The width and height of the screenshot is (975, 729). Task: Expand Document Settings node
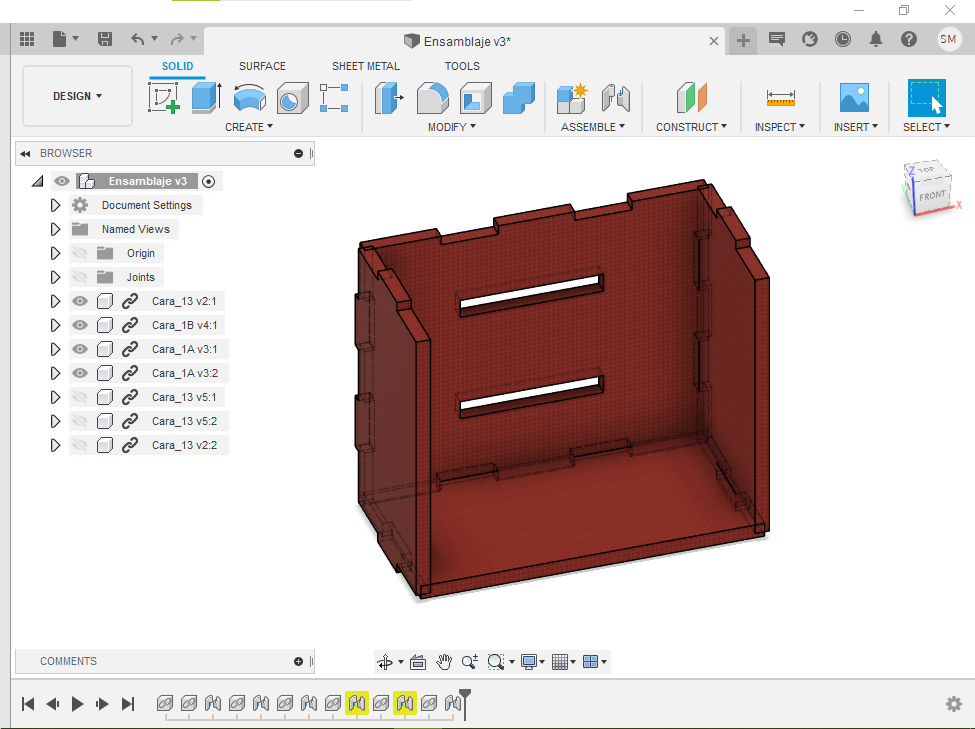point(55,205)
